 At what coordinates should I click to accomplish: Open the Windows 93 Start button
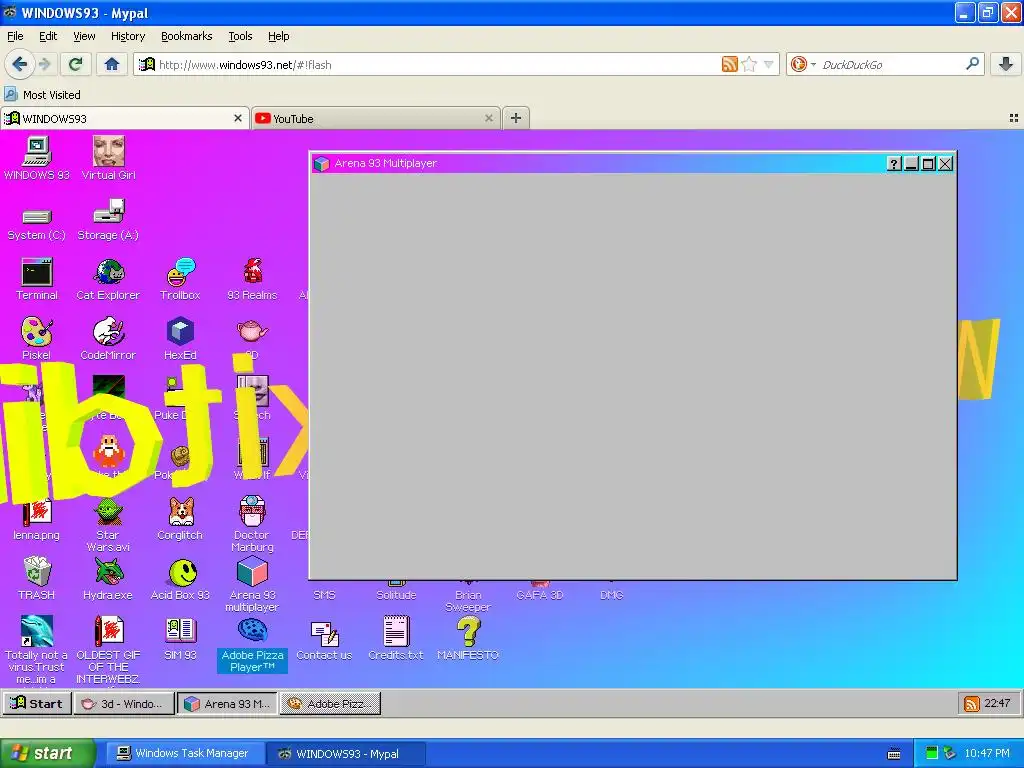[37, 703]
